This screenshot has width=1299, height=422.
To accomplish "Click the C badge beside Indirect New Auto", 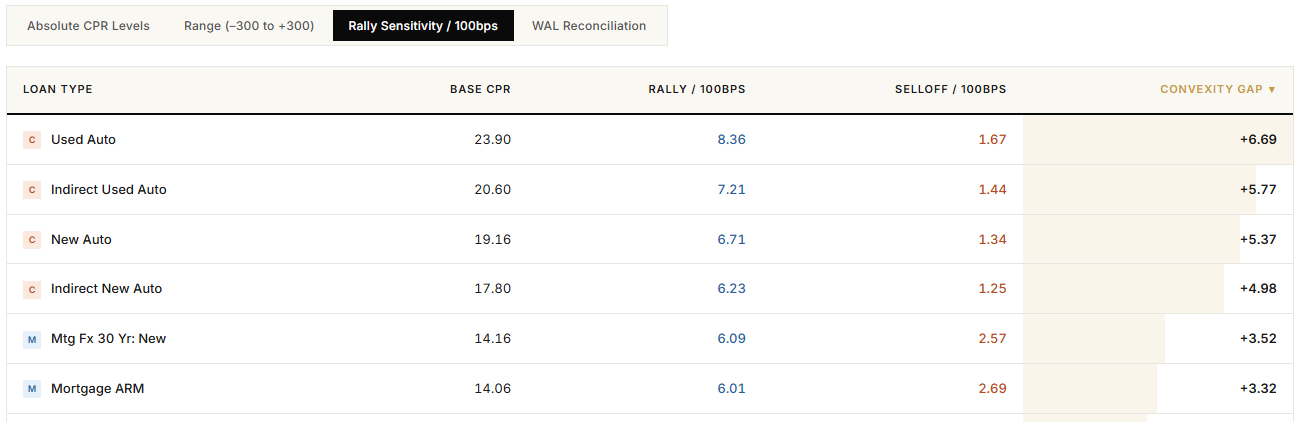I will (x=32, y=289).
